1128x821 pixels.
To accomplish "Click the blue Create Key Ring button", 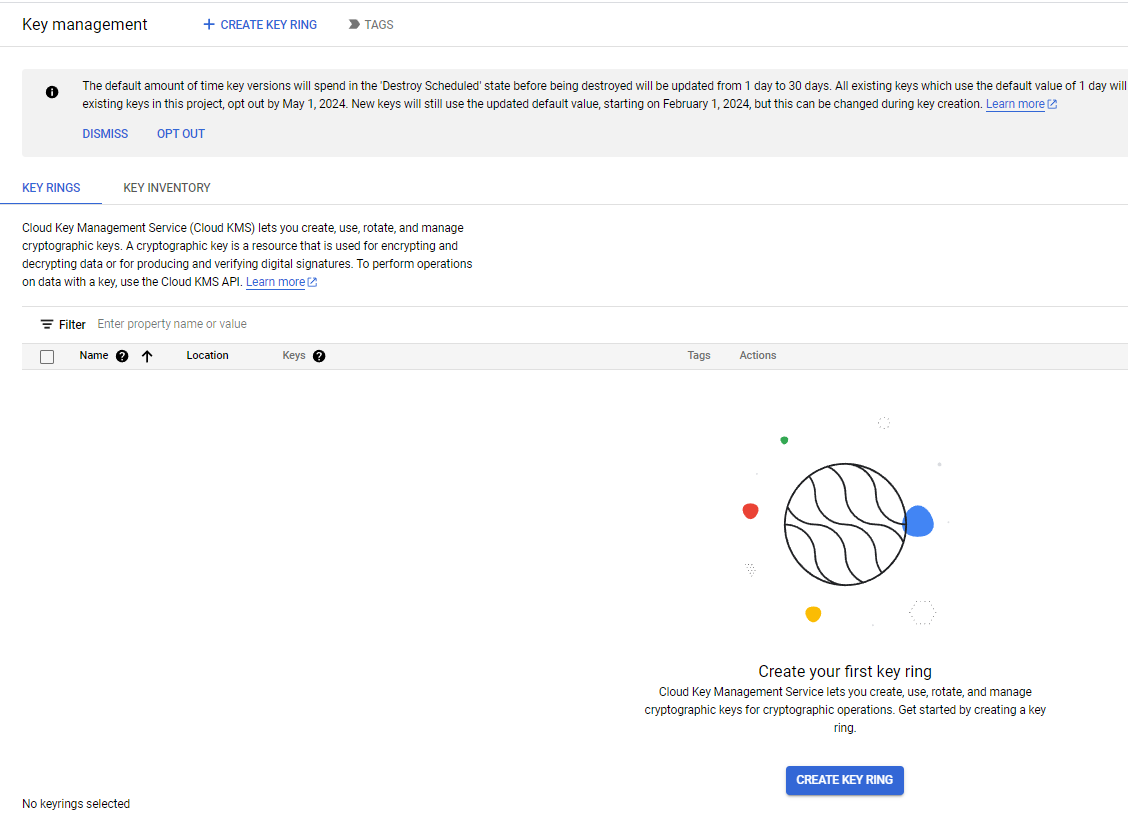I will coord(845,780).
